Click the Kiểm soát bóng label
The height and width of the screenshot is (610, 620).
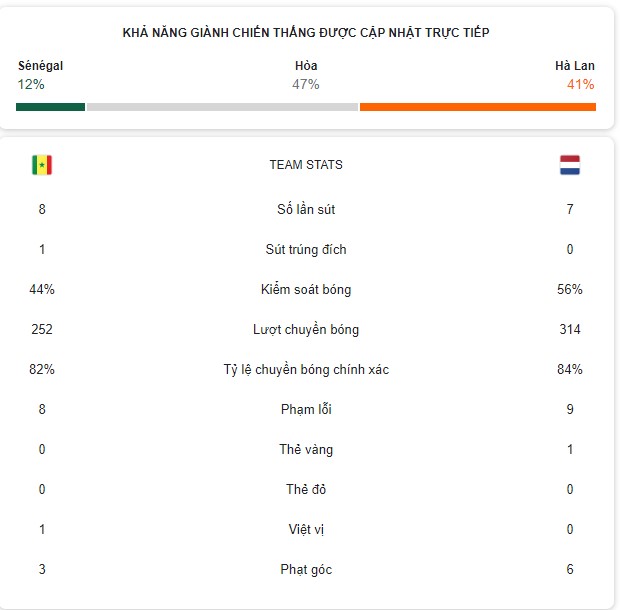pyautogui.click(x=306, y=289)
